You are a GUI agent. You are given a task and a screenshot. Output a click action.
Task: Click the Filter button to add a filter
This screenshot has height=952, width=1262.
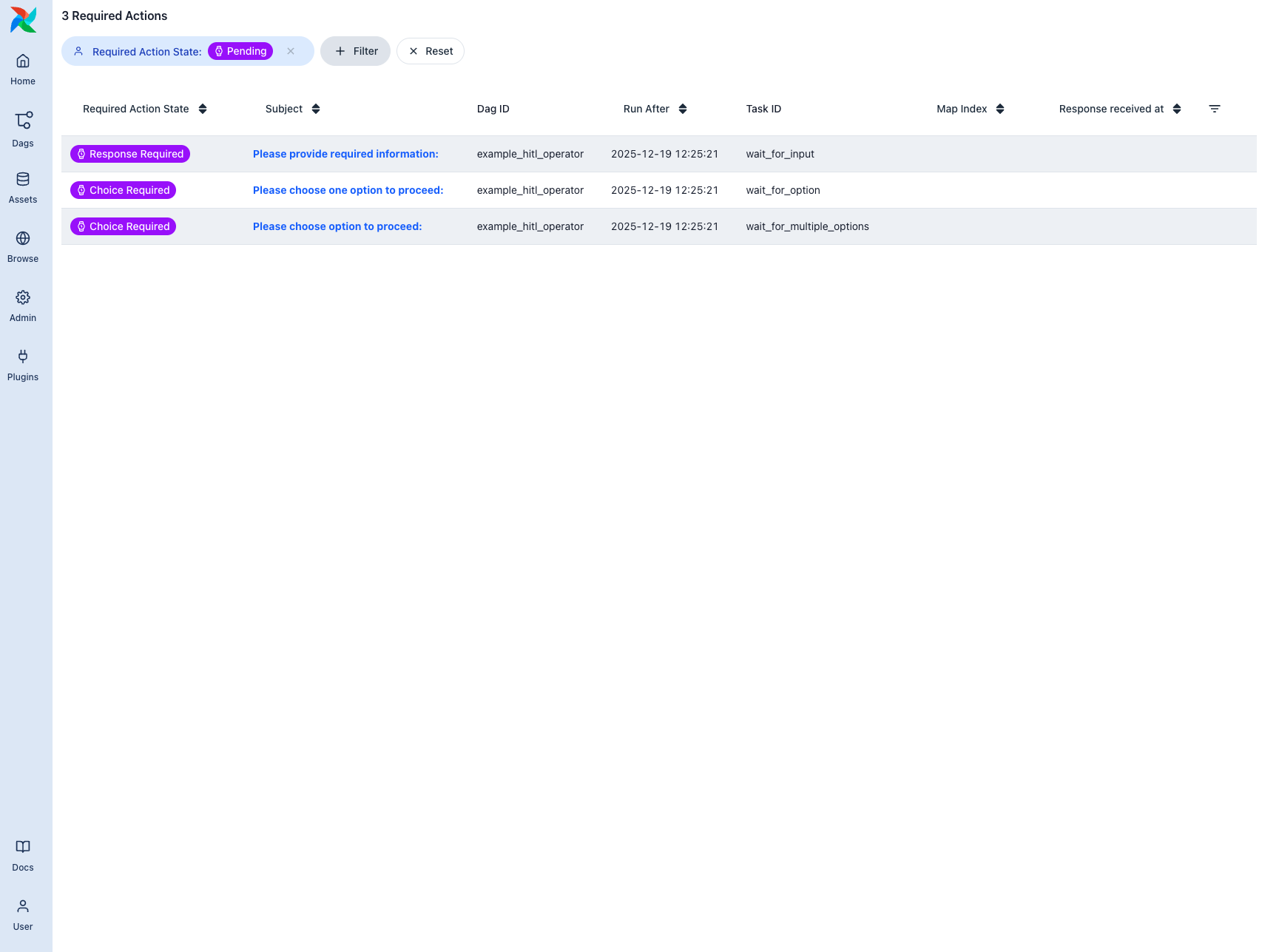(x=355, y=51)
